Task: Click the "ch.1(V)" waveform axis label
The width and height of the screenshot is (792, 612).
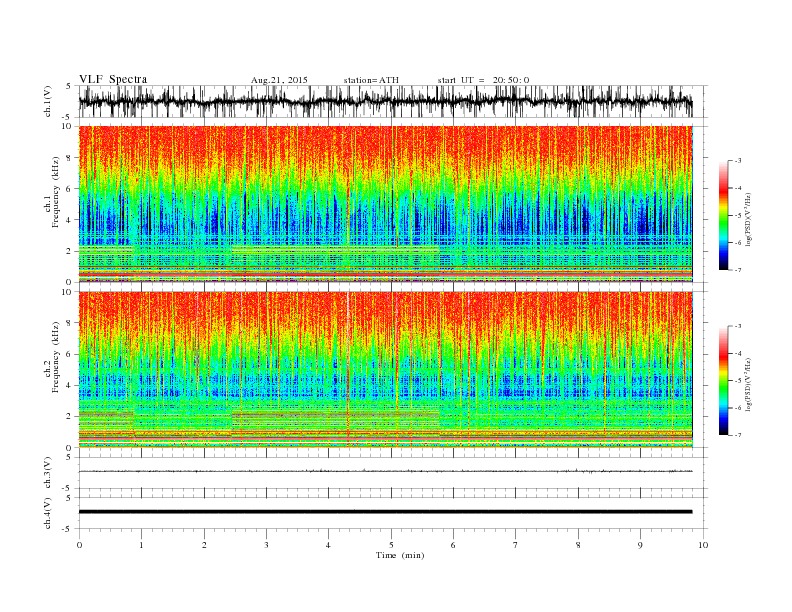Action: 48,102
